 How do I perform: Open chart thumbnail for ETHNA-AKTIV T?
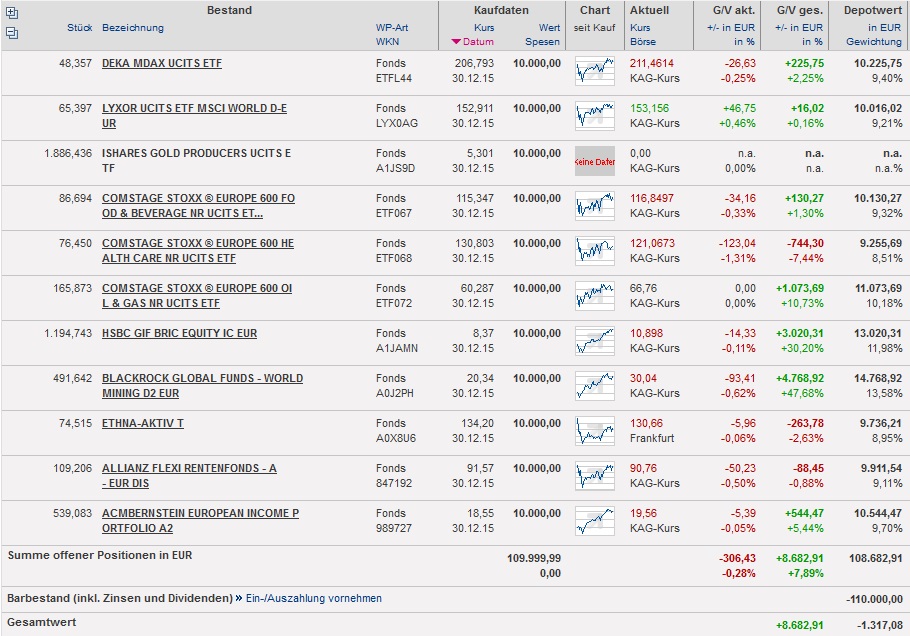[x=595, y=431]
